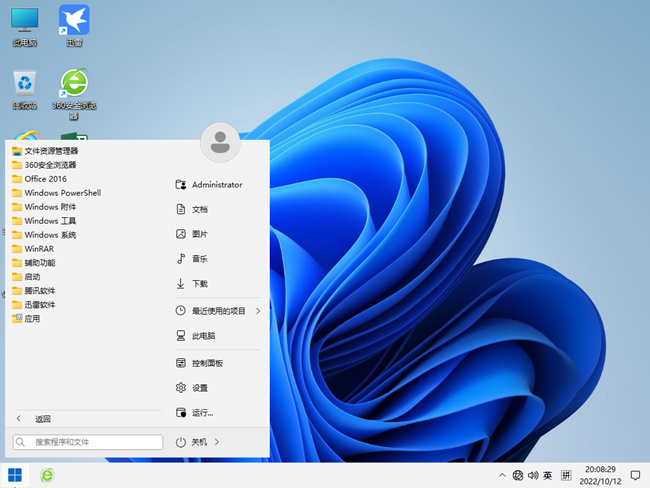Click the user avatar picture
This screenshot has height=488, width=650.
tap(220, 142)
